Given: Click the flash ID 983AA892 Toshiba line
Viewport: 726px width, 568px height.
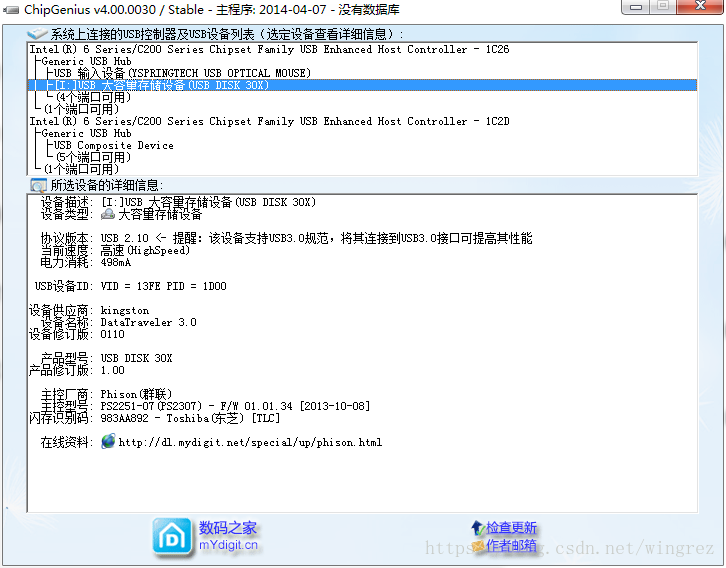Looking at the screenshot, I should 190,418.
